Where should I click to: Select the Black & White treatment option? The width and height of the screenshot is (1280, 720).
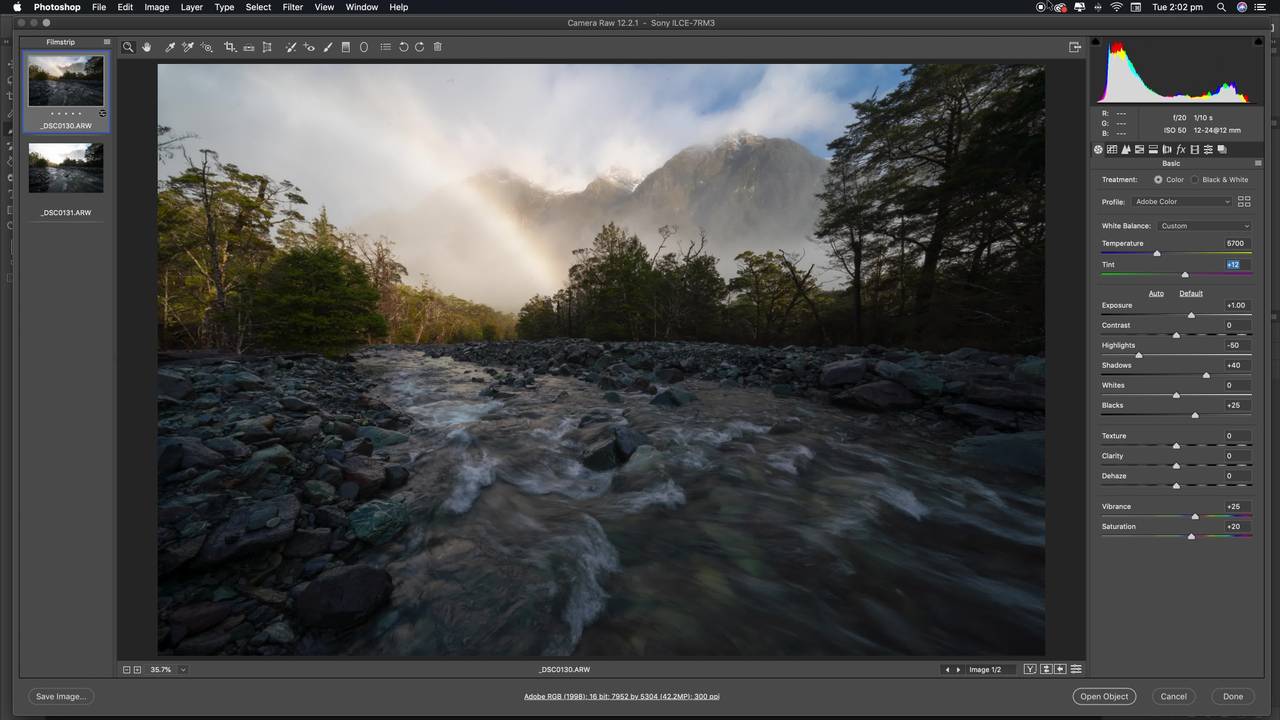(x=1194, y=180)
